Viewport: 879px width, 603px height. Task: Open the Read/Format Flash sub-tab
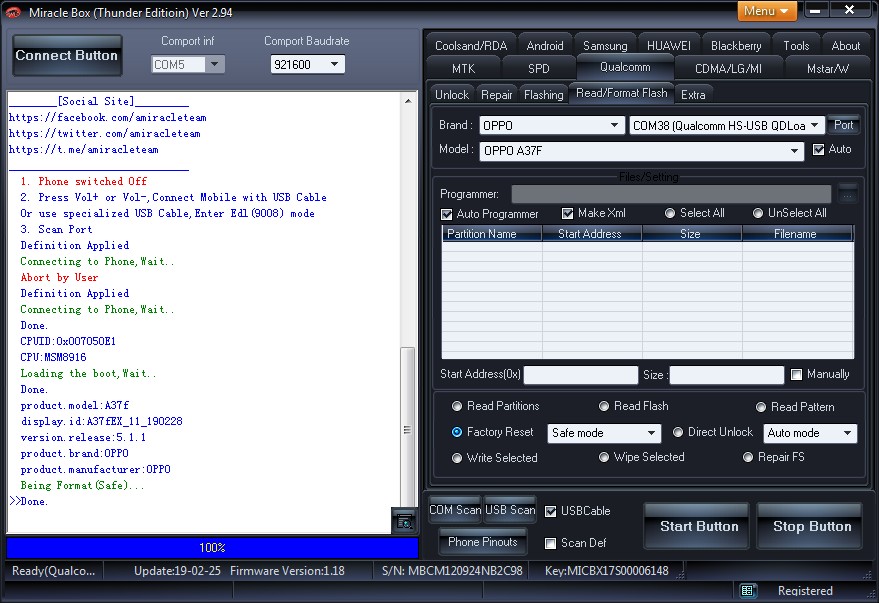coord(622,93)
